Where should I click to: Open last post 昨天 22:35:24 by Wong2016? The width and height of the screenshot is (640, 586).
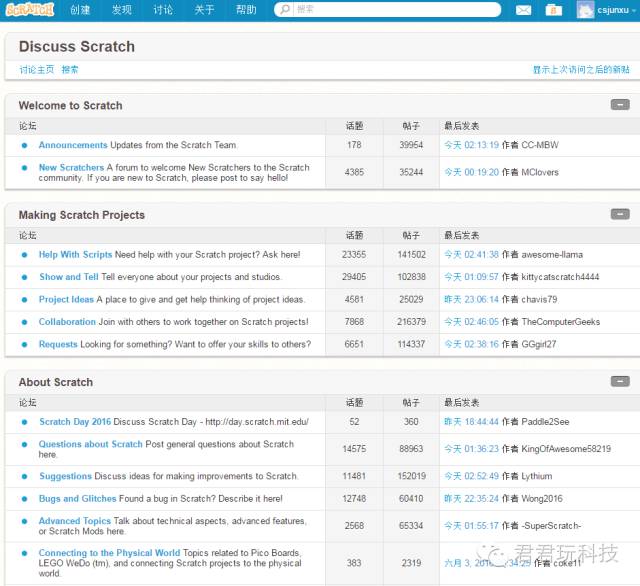(x=471, y=498)
